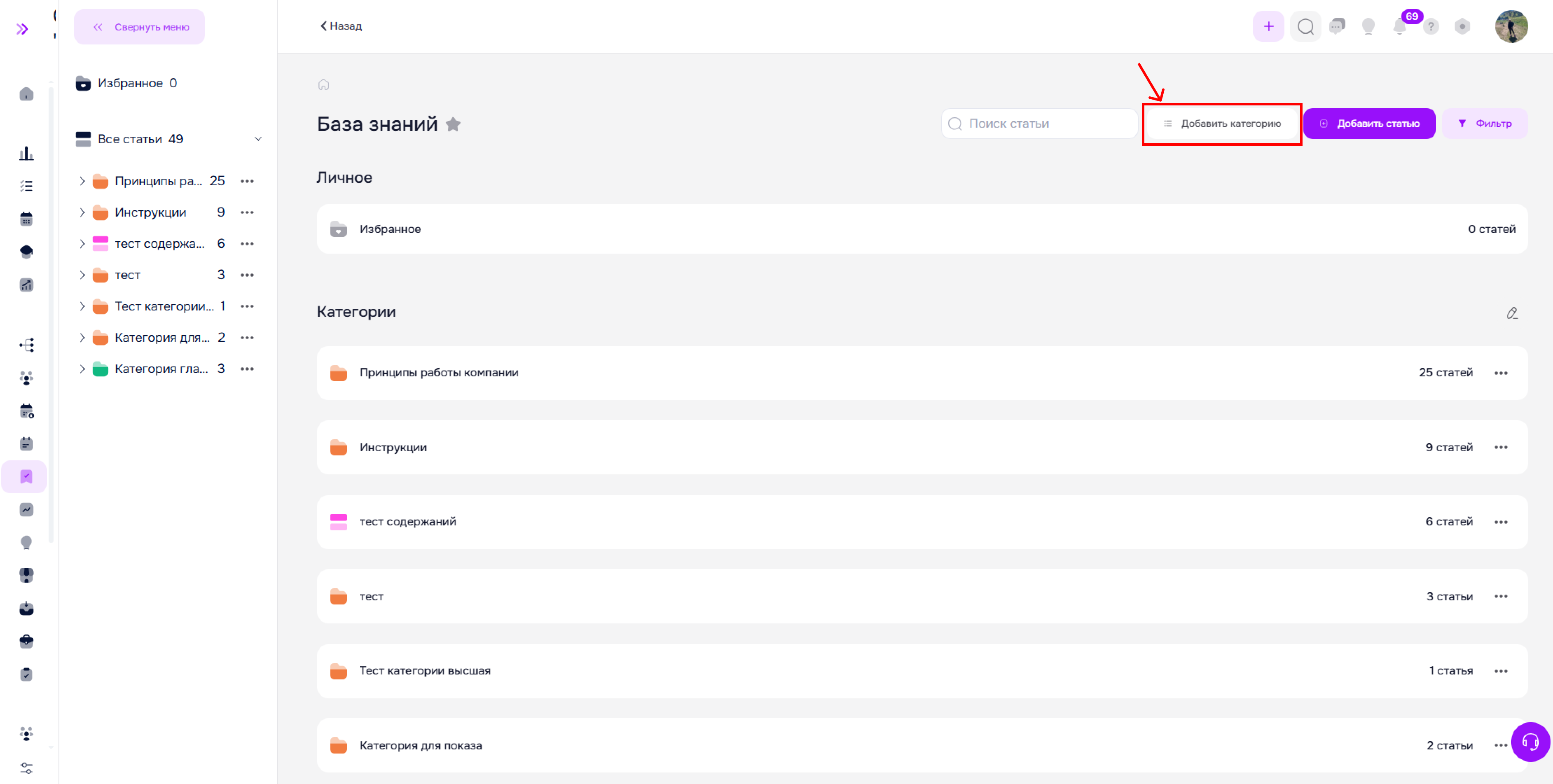1553x784 pixels.
Task: Go back with the Назад link
Action: tap(341, 26)
